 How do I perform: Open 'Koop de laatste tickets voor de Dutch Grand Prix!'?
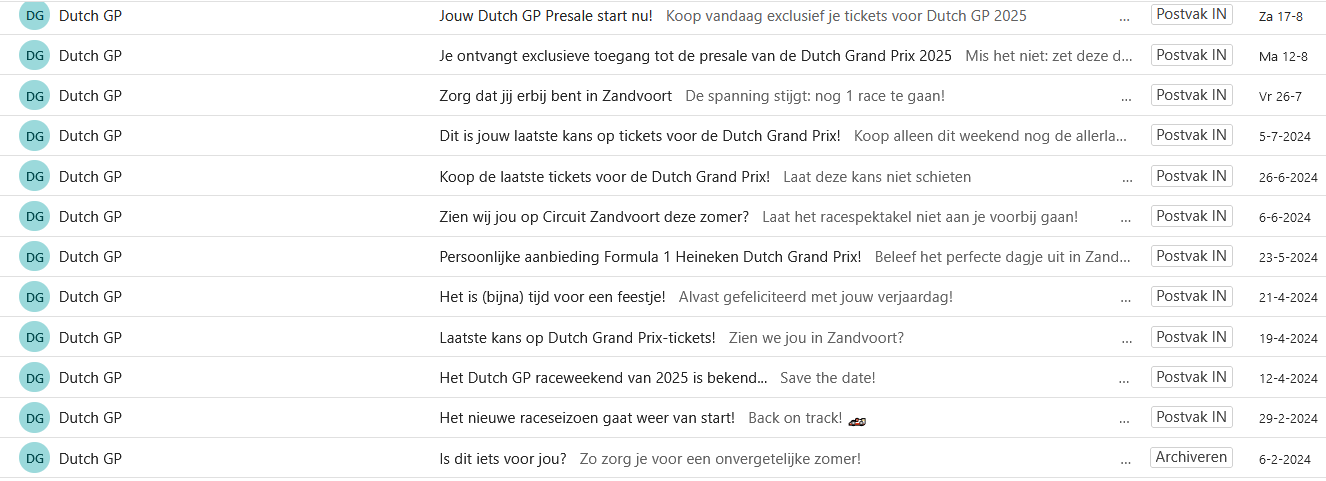pyautogui.click(x=605, y=177)
